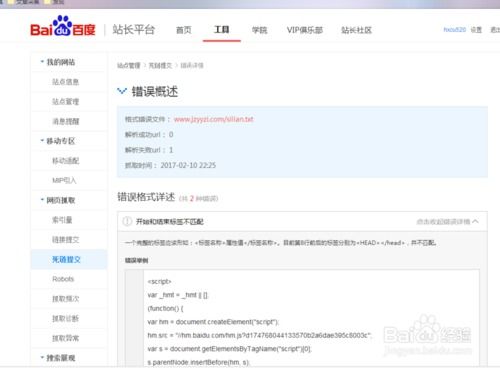Click the 开始和结束标签不匹配 error title

tap(169, 222)
